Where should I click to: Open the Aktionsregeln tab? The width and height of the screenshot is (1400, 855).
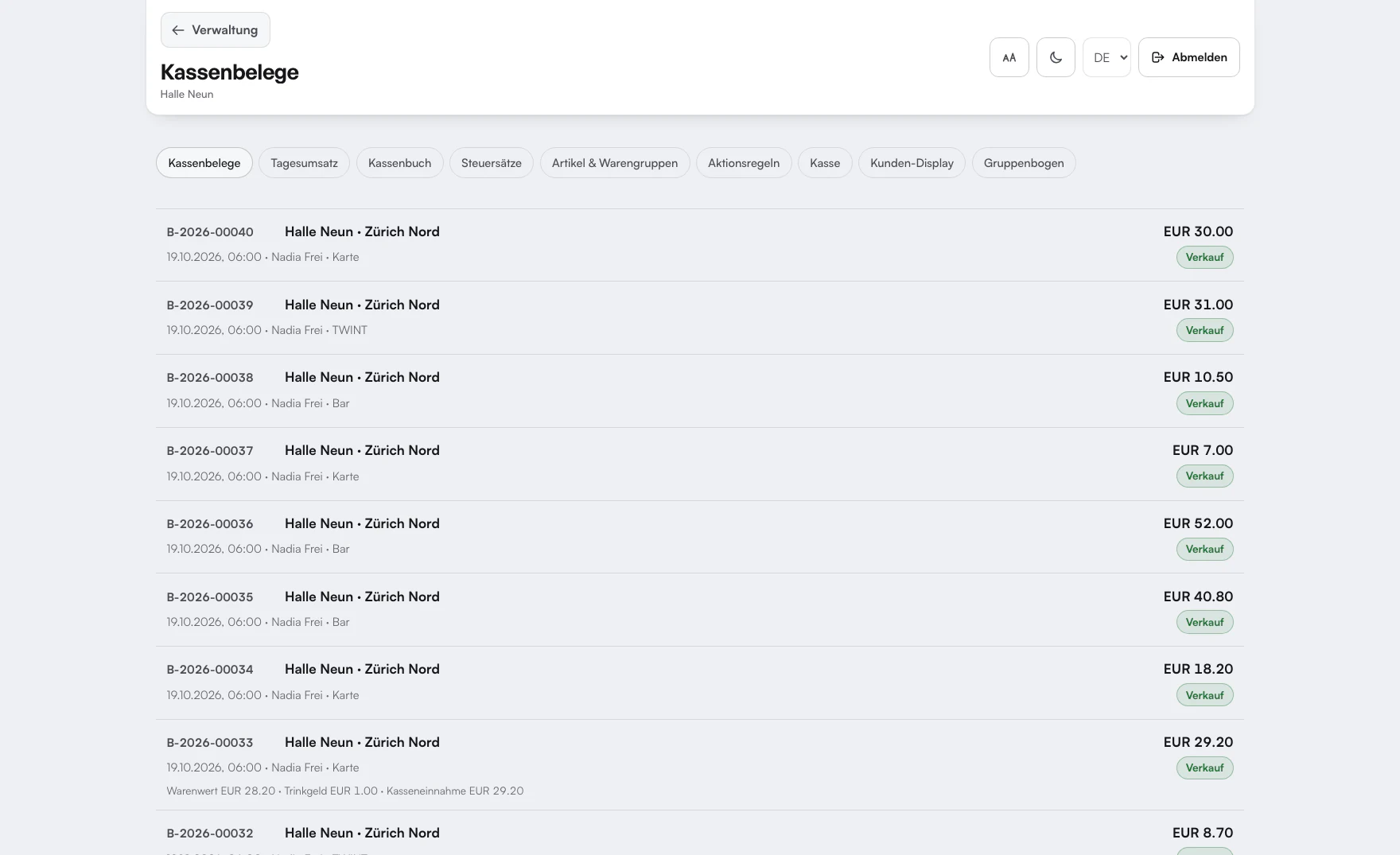coord(744,163)
